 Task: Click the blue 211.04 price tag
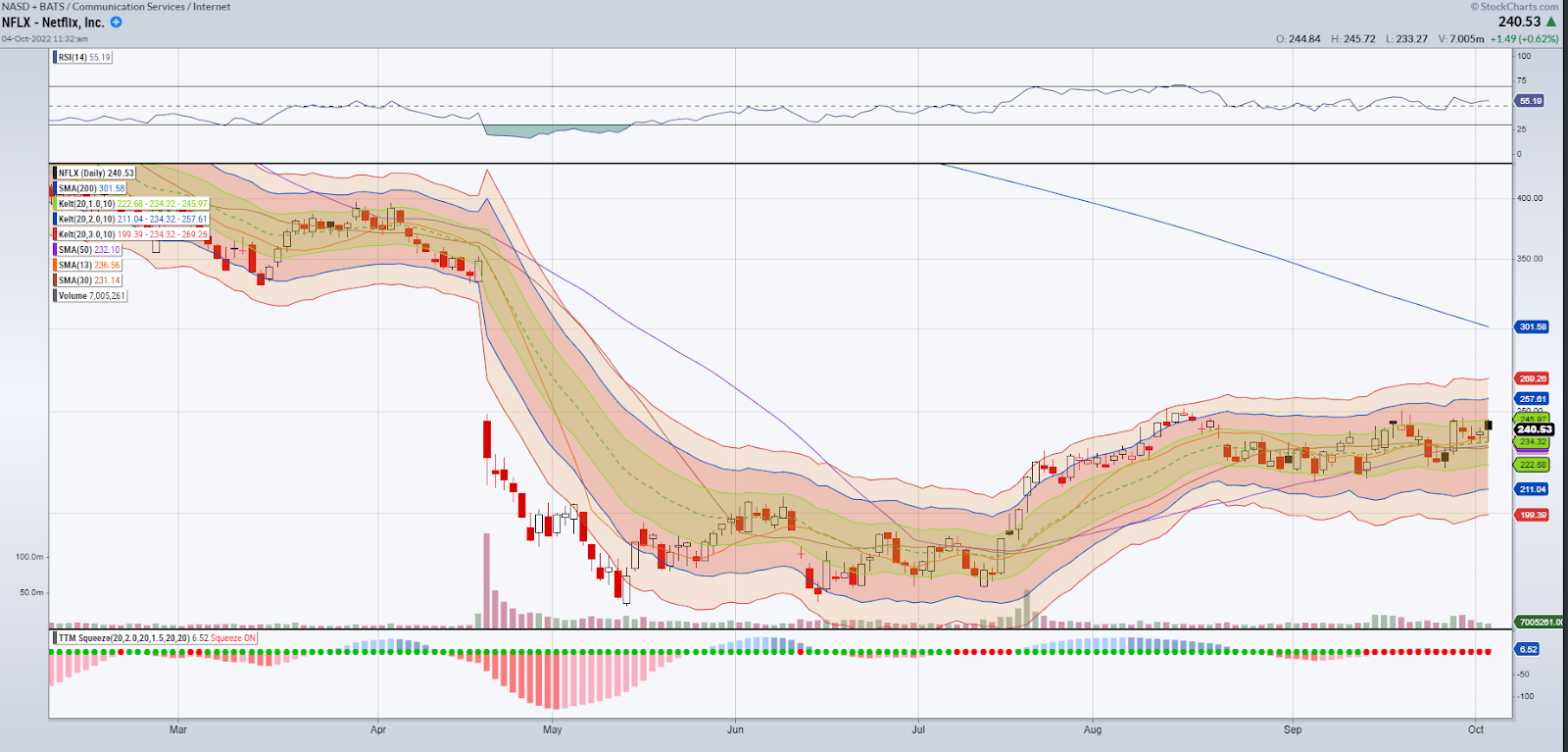coord(1533,489)
